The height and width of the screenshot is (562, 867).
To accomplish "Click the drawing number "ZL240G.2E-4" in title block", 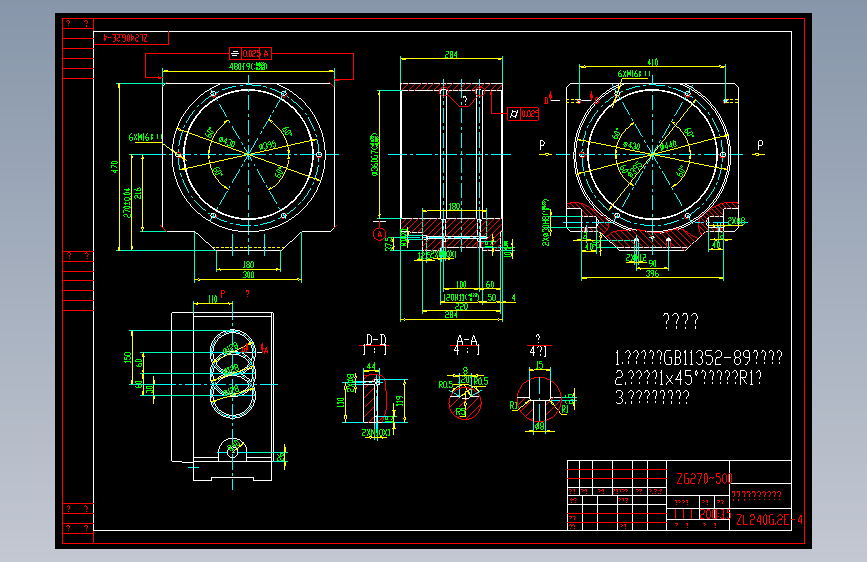I will [769, 520].
